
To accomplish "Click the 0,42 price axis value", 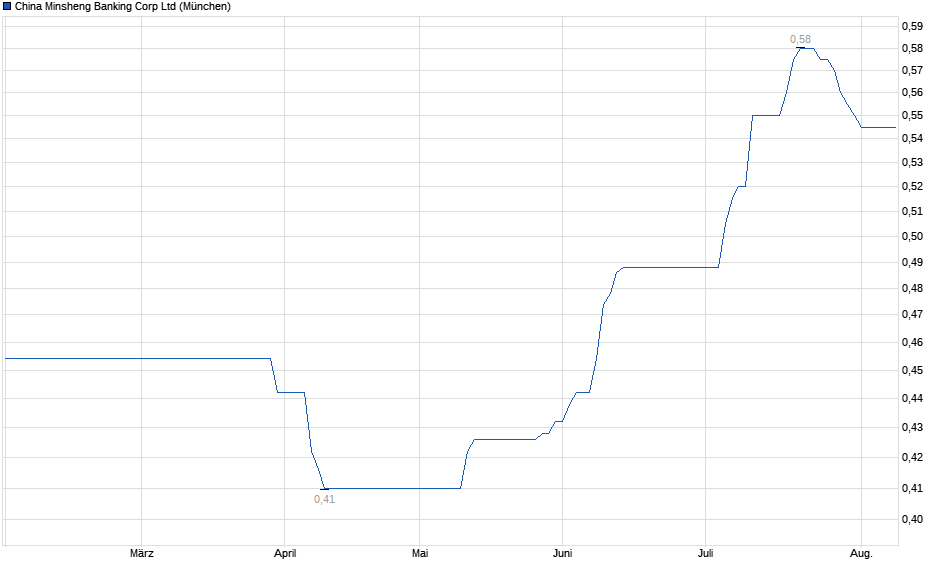I will (x=912, y=457).
